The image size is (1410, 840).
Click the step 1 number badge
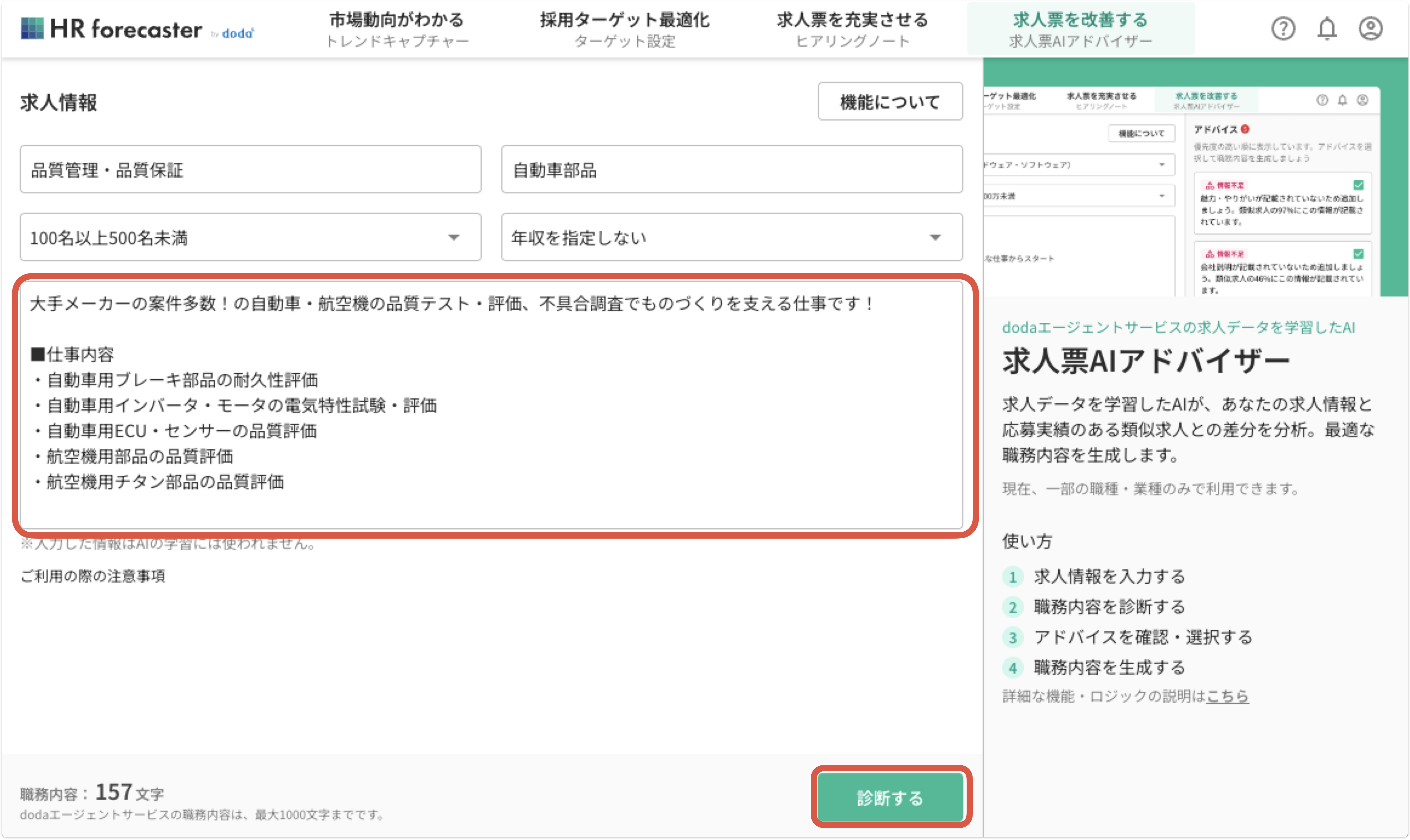(1013, 577)
